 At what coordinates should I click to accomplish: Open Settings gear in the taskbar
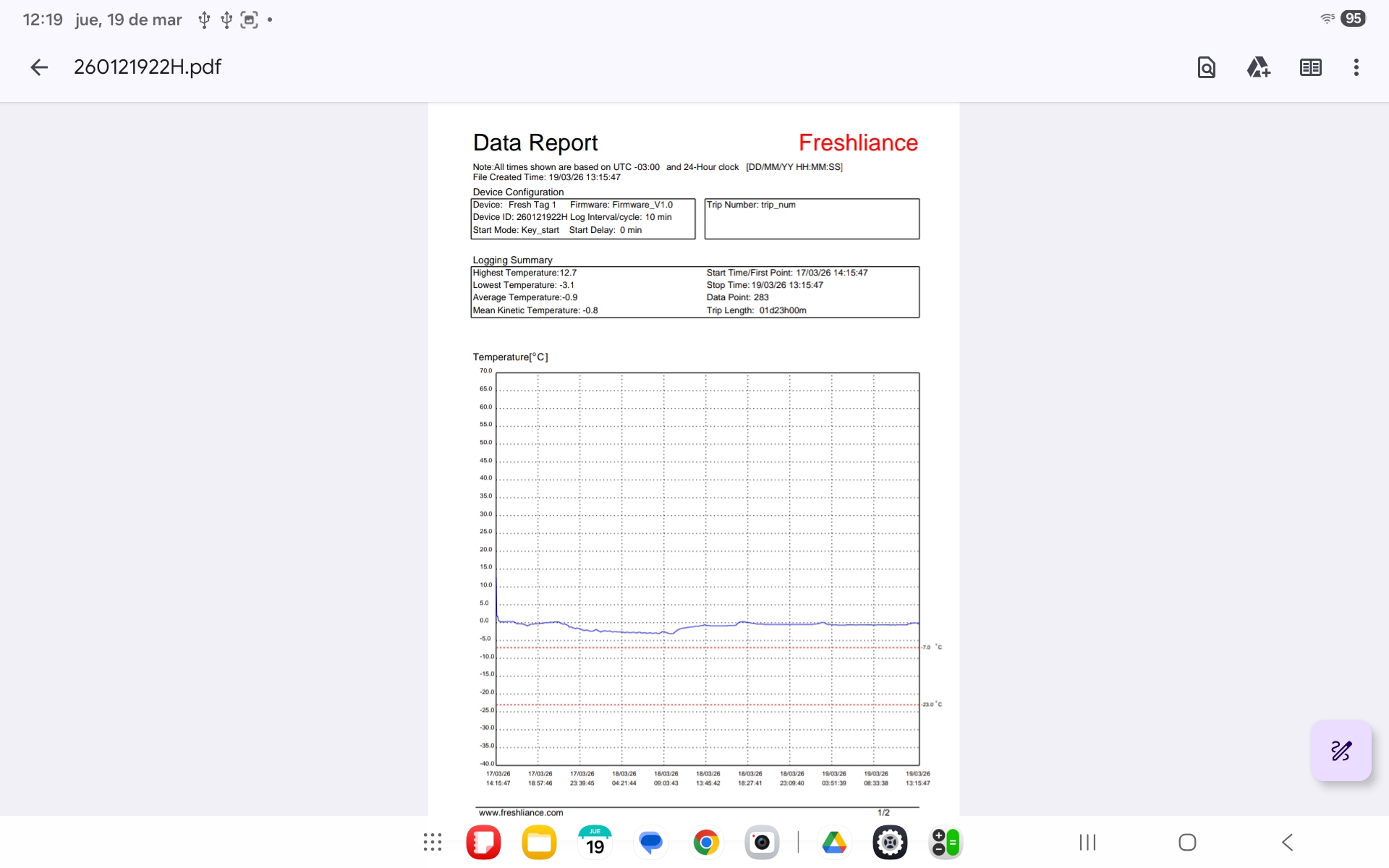(x=890, y=842)
